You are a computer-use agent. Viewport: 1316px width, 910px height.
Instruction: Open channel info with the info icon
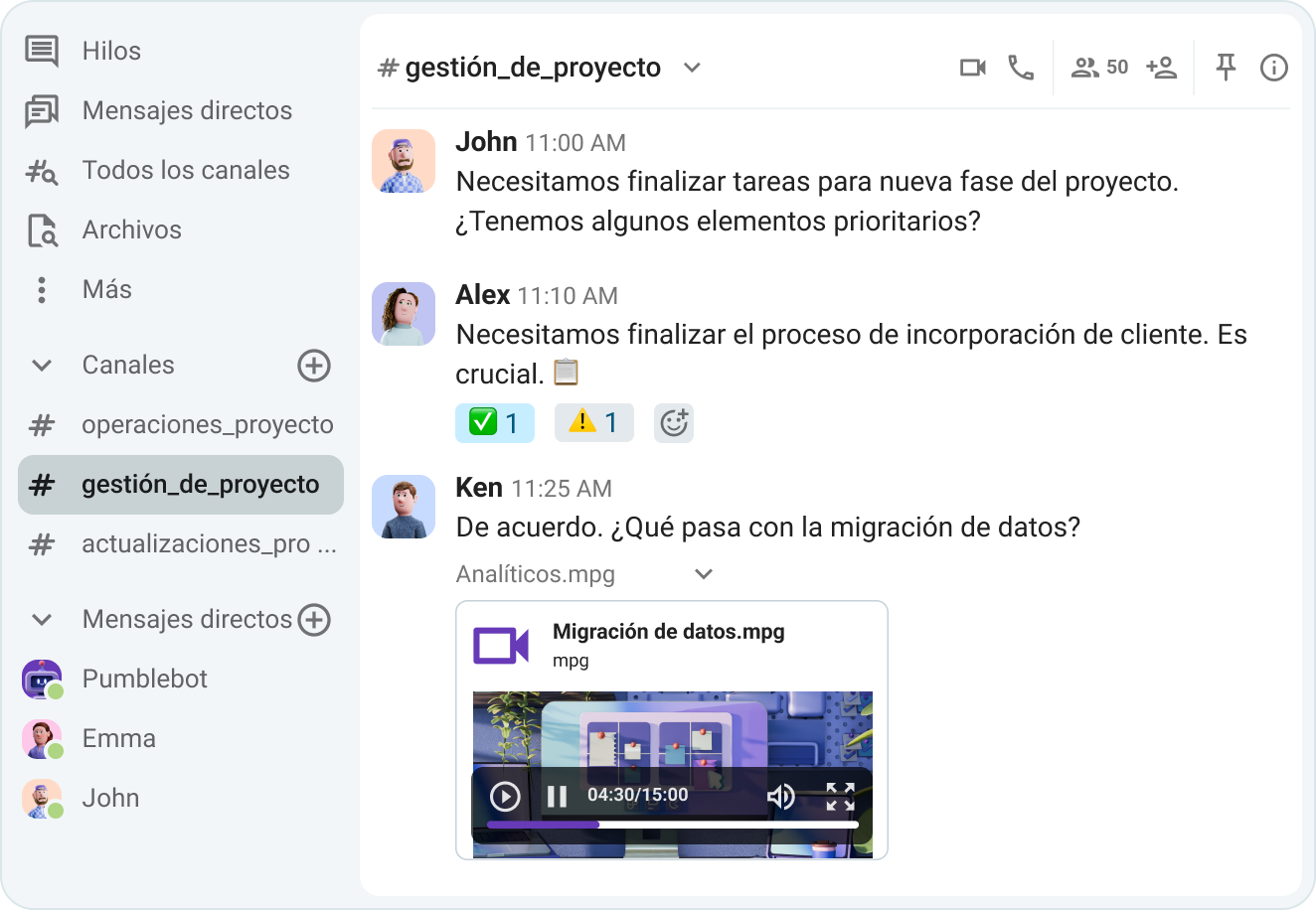point(1273,68)
